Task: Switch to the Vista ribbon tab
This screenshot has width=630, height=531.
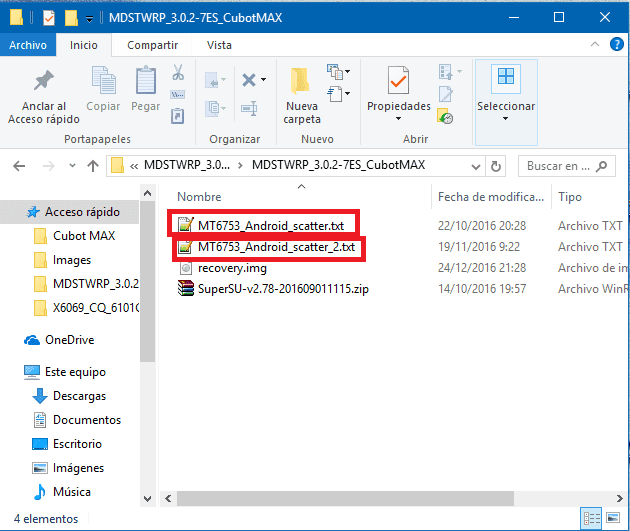Action: (x=219, y=45)
